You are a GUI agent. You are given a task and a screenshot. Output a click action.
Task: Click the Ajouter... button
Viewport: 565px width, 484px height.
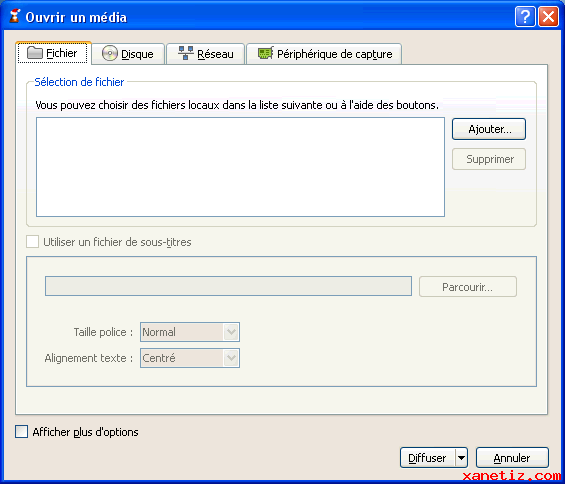[x=489, y=129]
